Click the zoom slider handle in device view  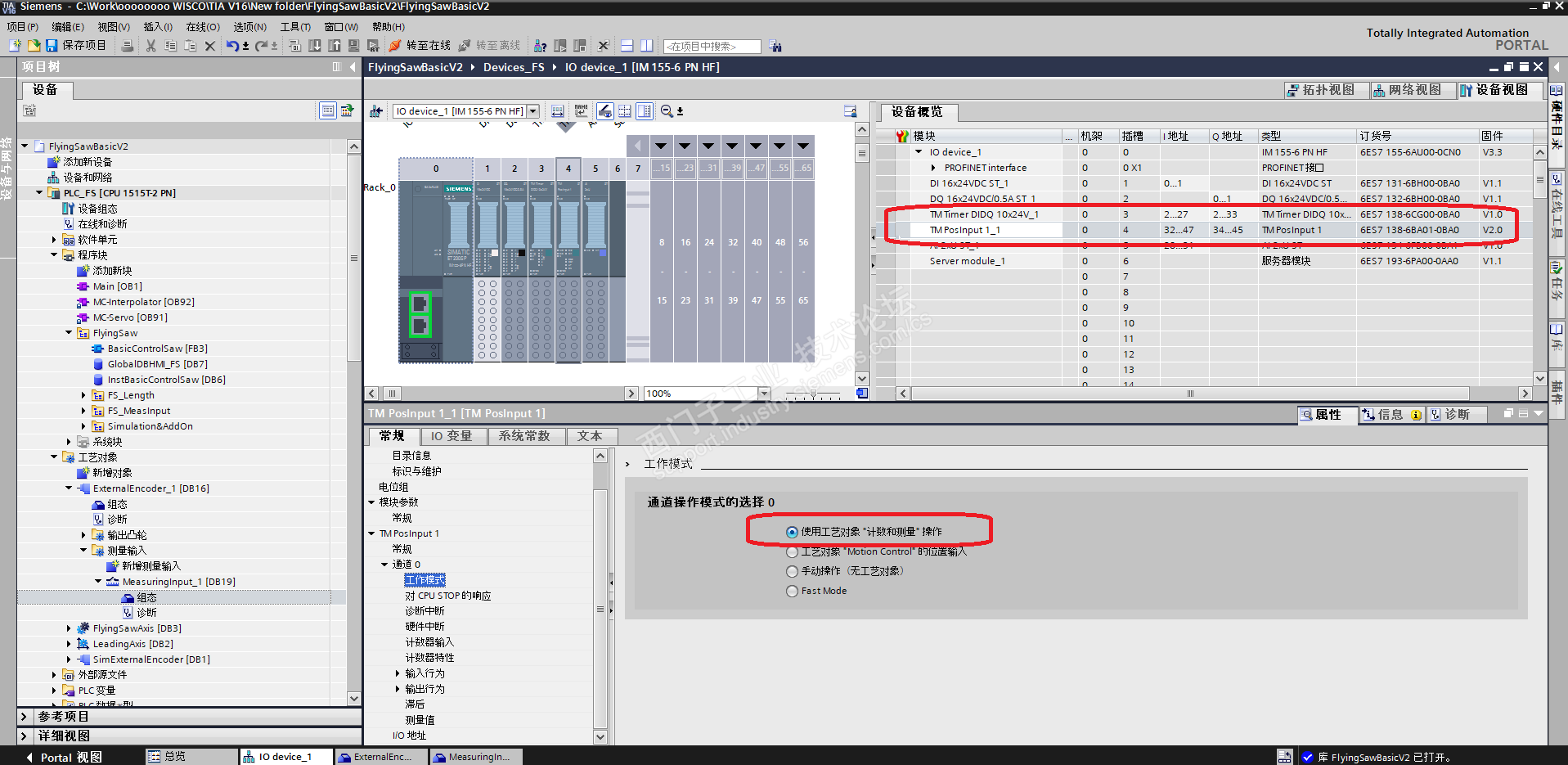813,394
